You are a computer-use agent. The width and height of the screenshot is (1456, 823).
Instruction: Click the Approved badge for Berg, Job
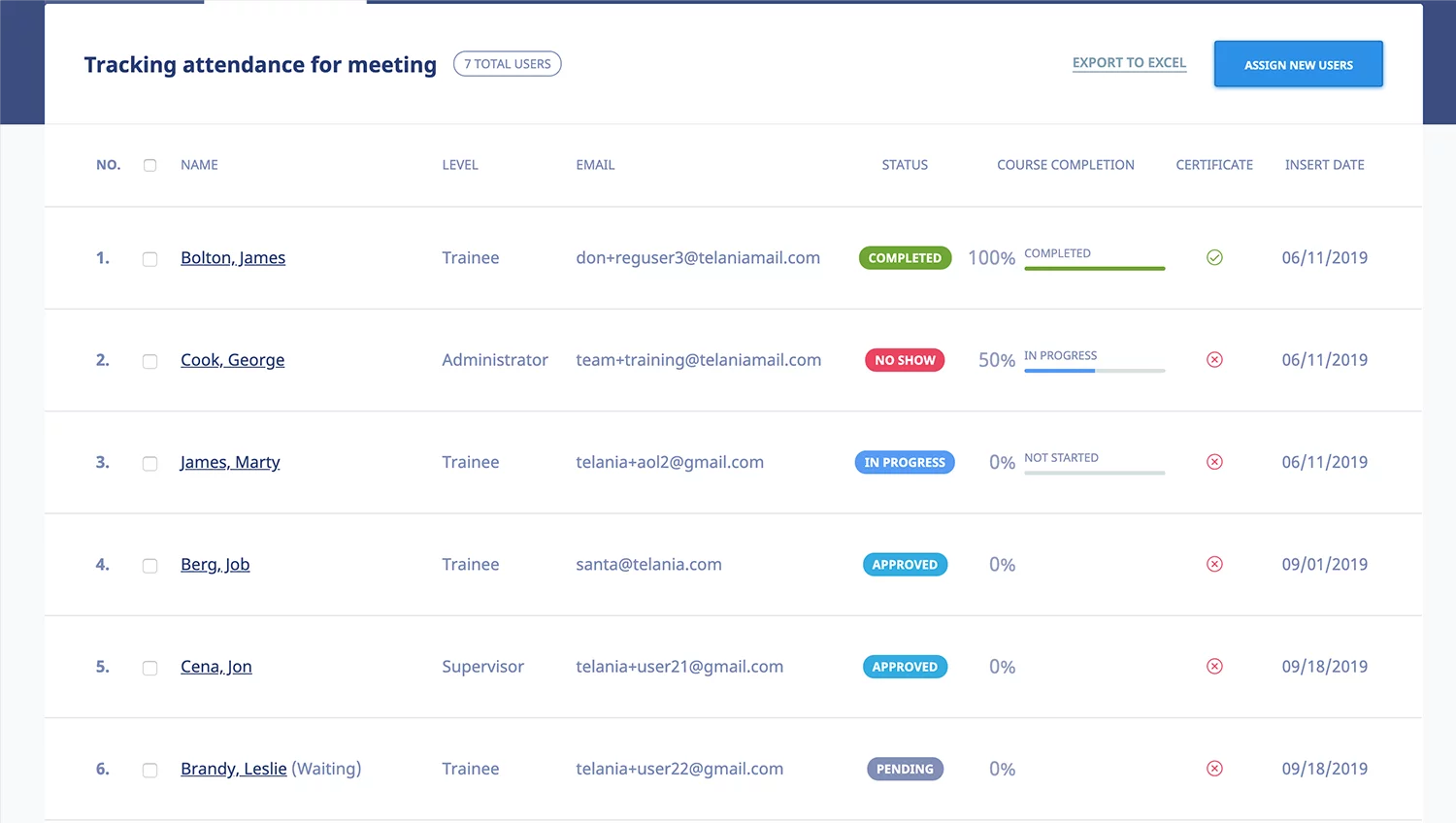[905, 565]
